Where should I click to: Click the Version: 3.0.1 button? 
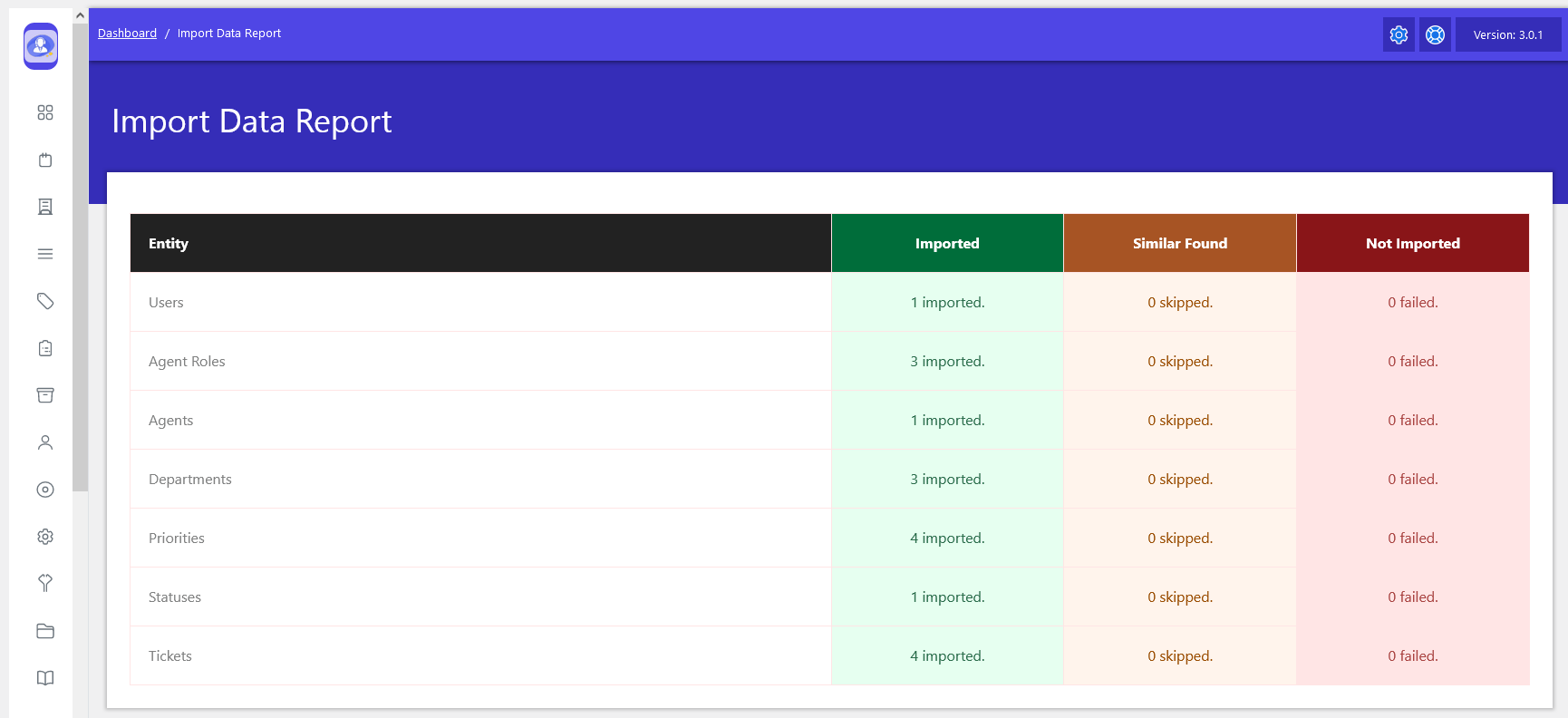pyautogui.click(x=1507, y=34)
